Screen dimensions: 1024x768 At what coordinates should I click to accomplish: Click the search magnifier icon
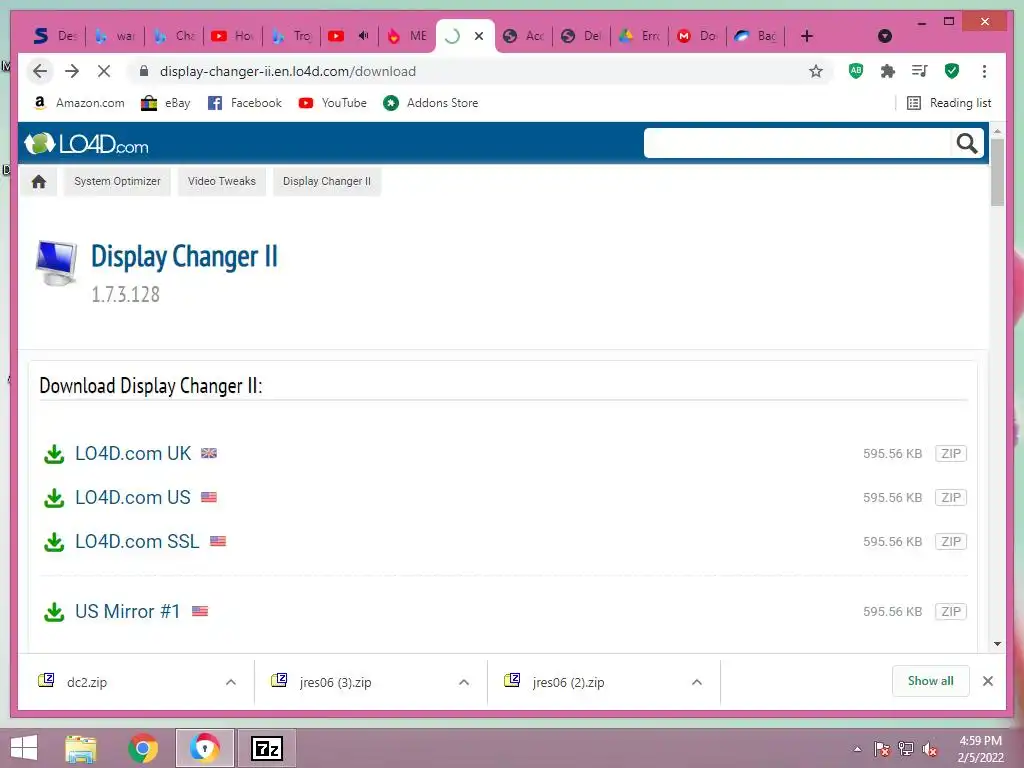(967, 143)
